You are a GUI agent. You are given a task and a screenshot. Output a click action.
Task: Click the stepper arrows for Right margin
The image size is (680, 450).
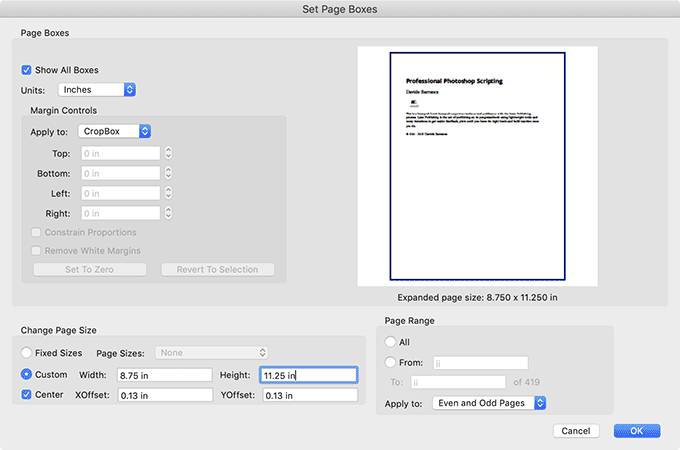168,213
